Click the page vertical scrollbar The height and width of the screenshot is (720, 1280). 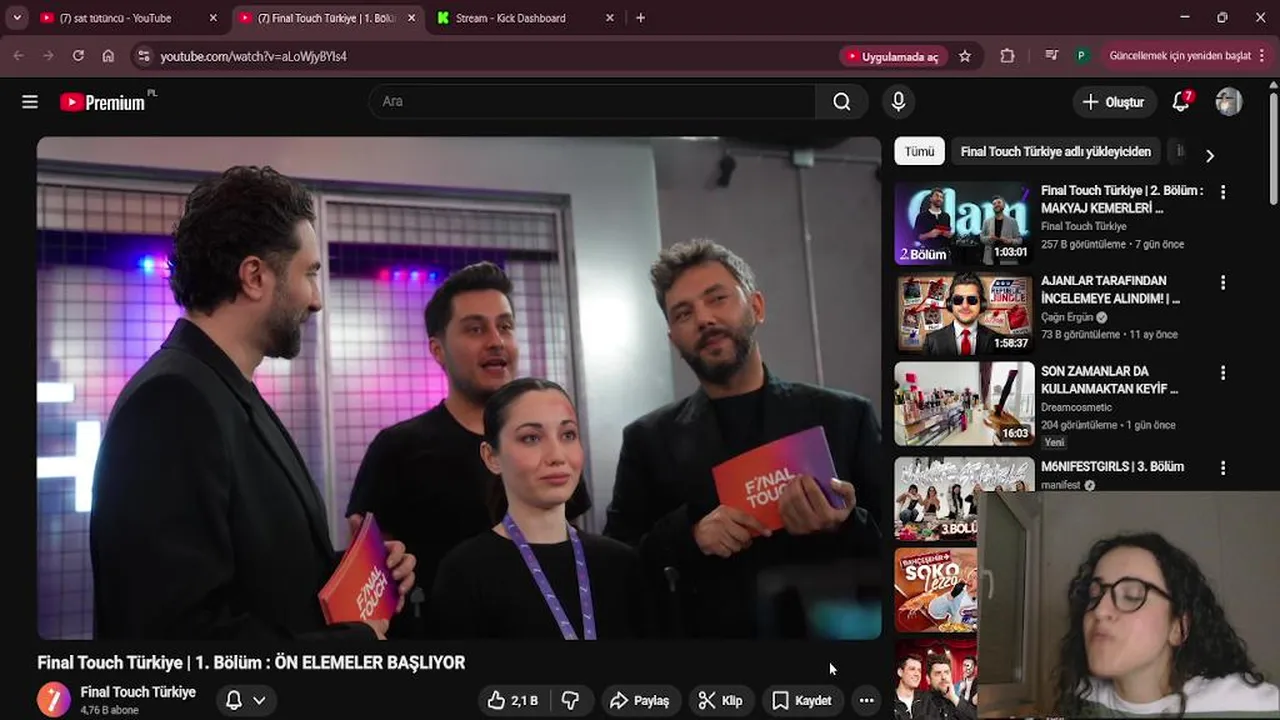(x=1273, y=150)
